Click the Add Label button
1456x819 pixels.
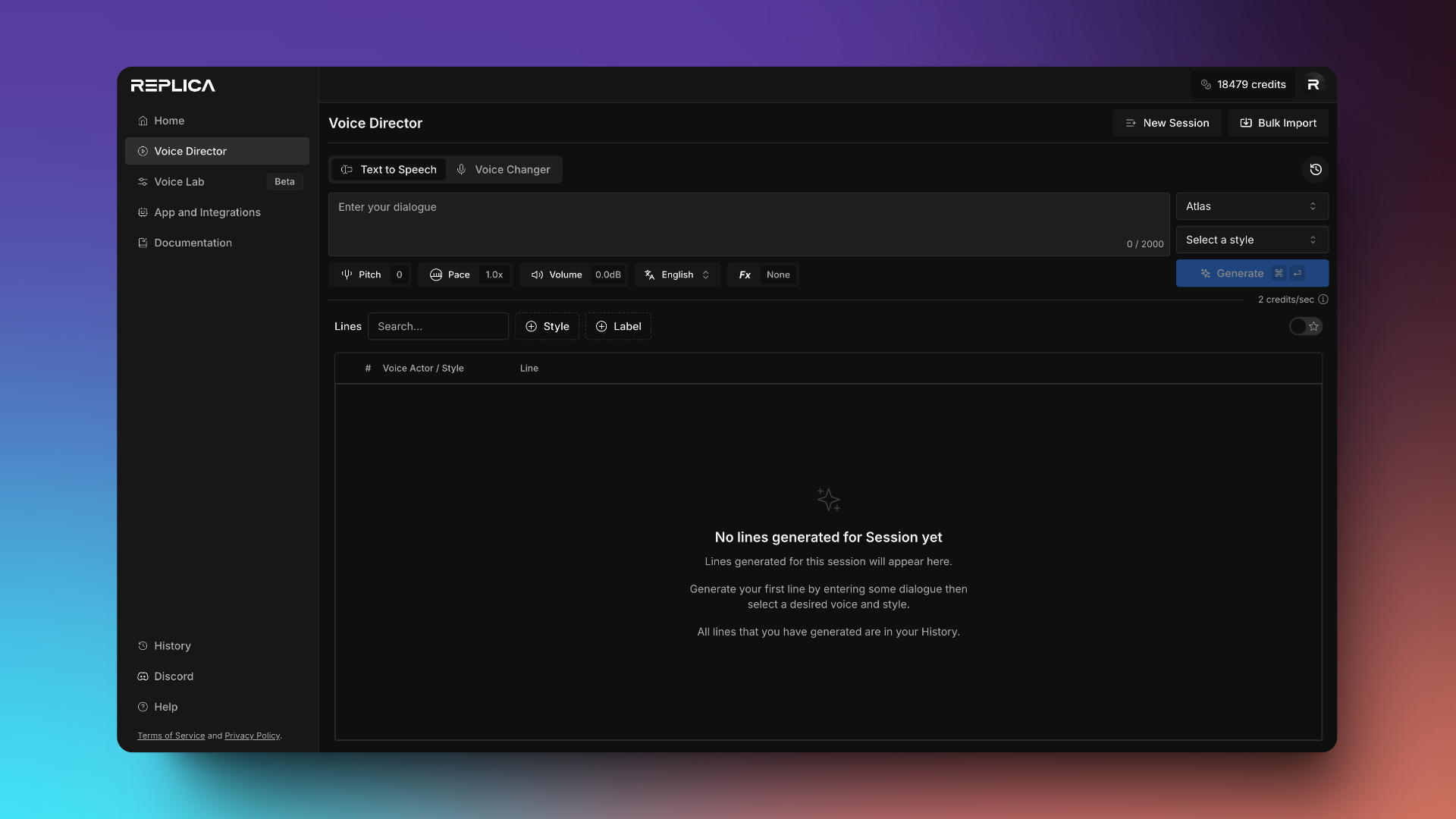point(618,326)
